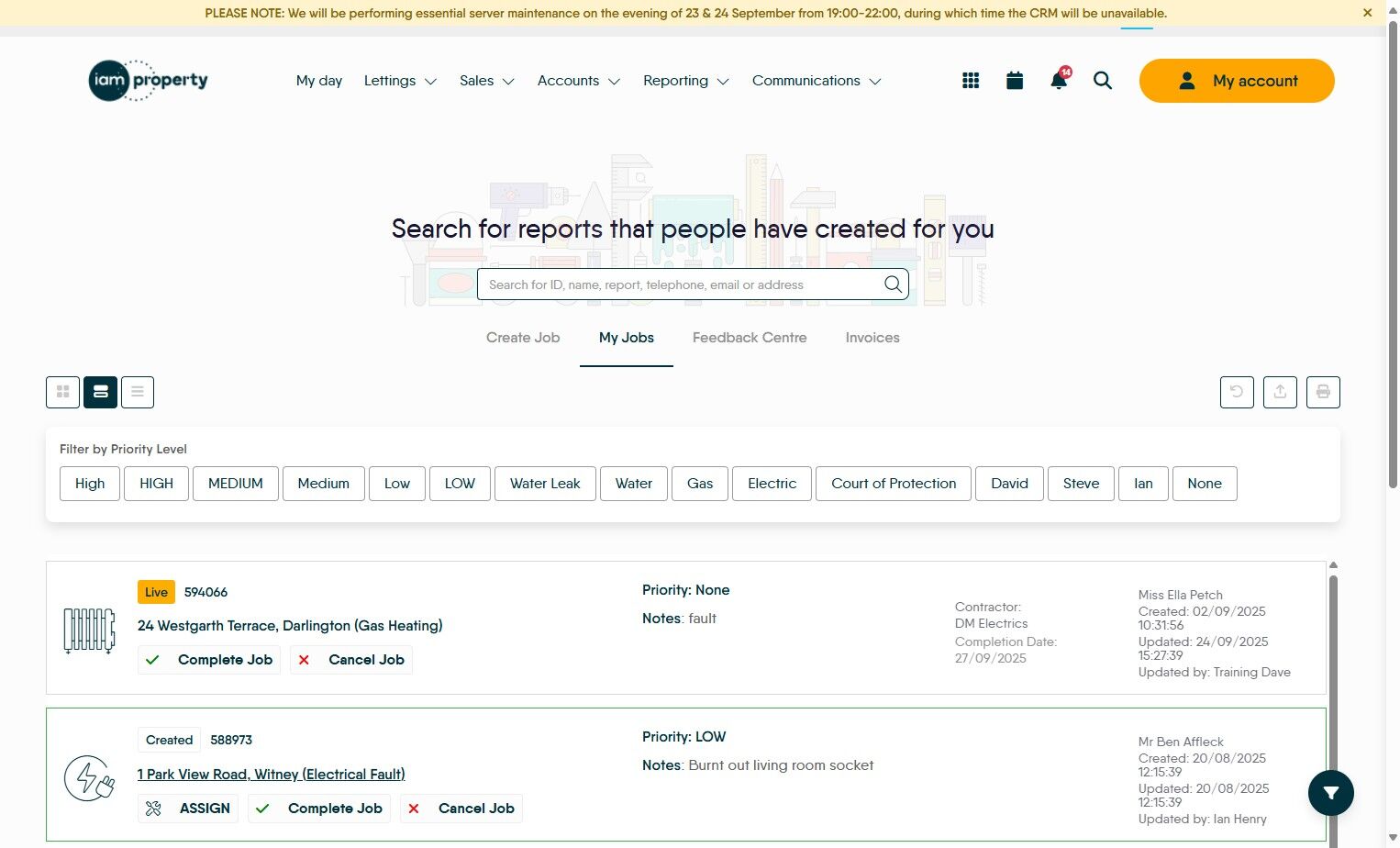Expand the Lettings dropdown menu

click(x=400, y=81)
